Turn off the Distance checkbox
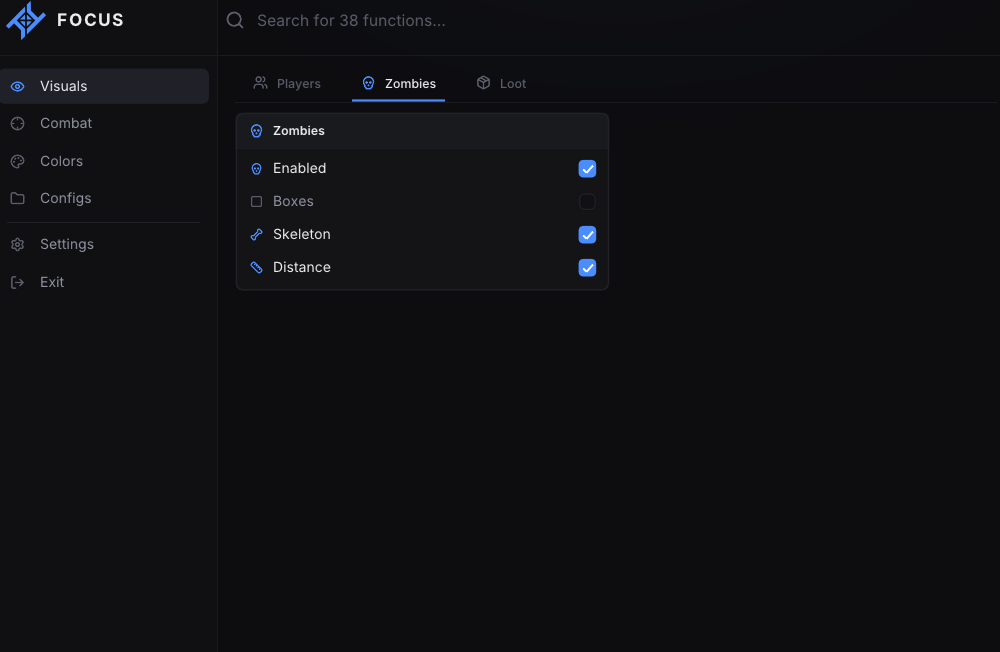Viewport: 1000px width, 652px height. pyautogui.click(x=587, y=268)
